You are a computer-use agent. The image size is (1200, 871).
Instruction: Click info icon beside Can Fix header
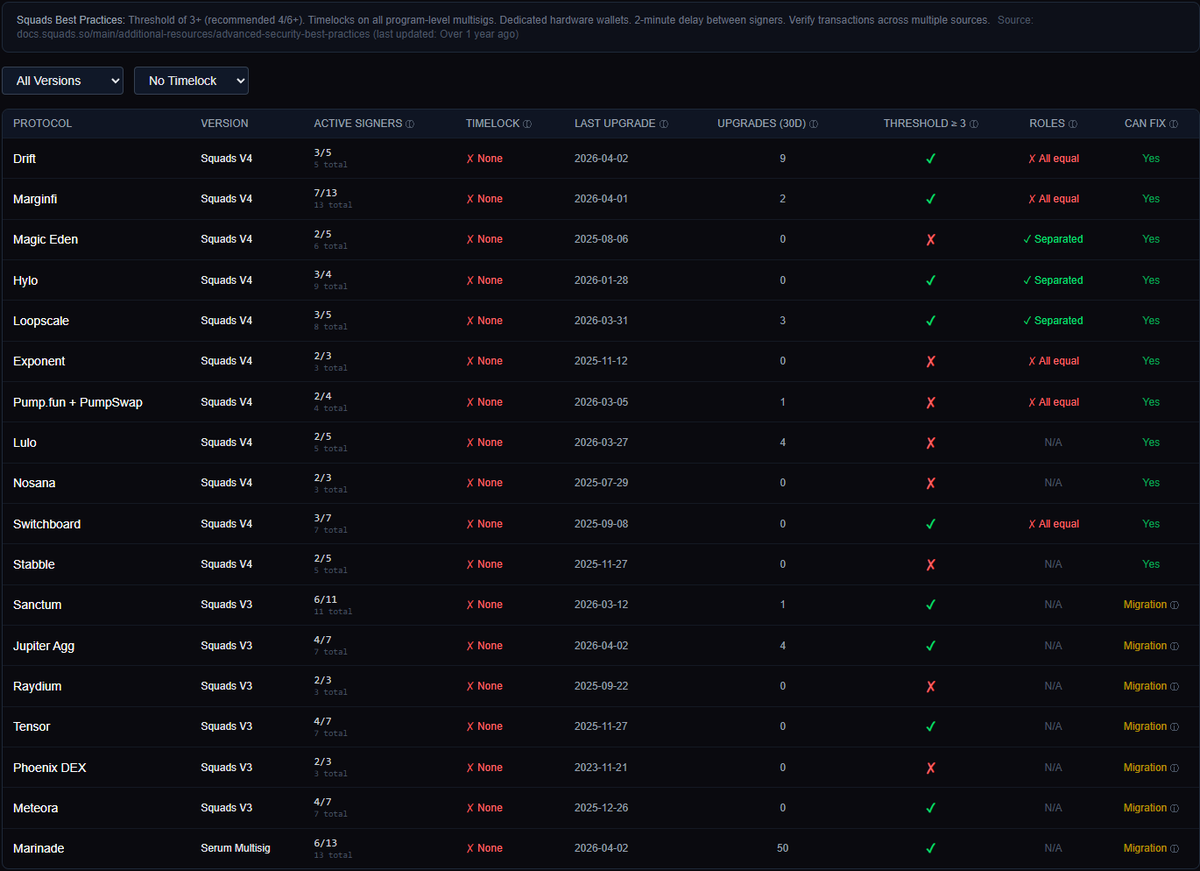[x=1175, y=124]
